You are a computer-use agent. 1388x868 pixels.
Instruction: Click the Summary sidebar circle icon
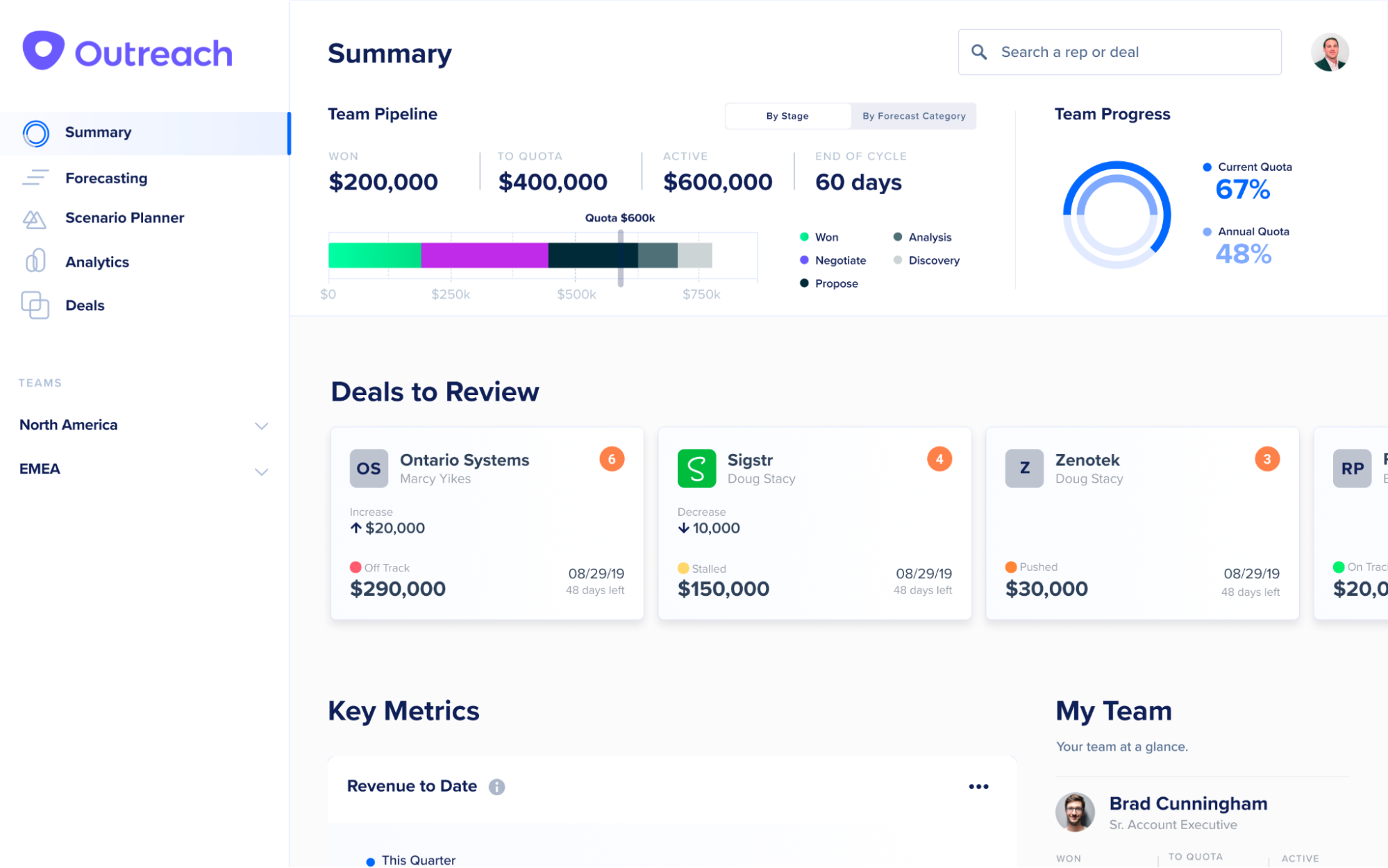click(35, 133)
